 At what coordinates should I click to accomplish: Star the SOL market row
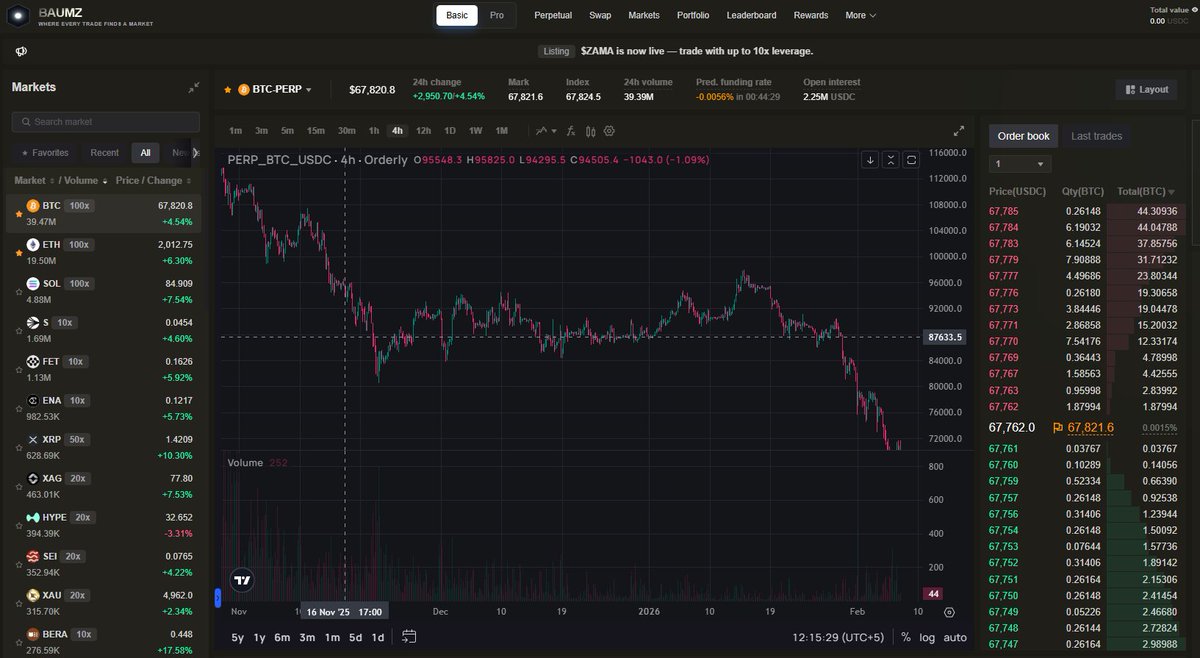[x=18, y=293]
